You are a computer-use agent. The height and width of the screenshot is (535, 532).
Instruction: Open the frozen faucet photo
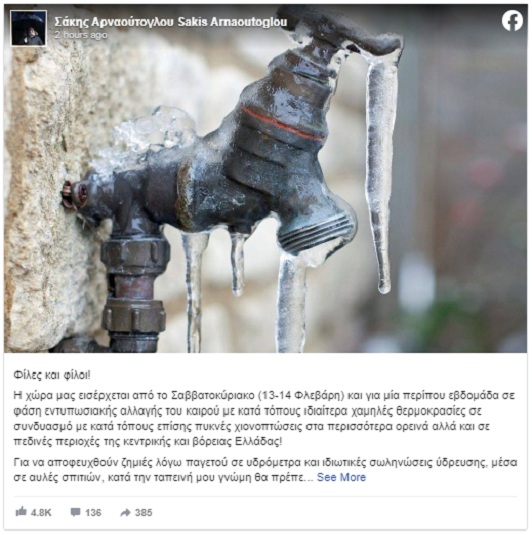[x=265, y=178]
